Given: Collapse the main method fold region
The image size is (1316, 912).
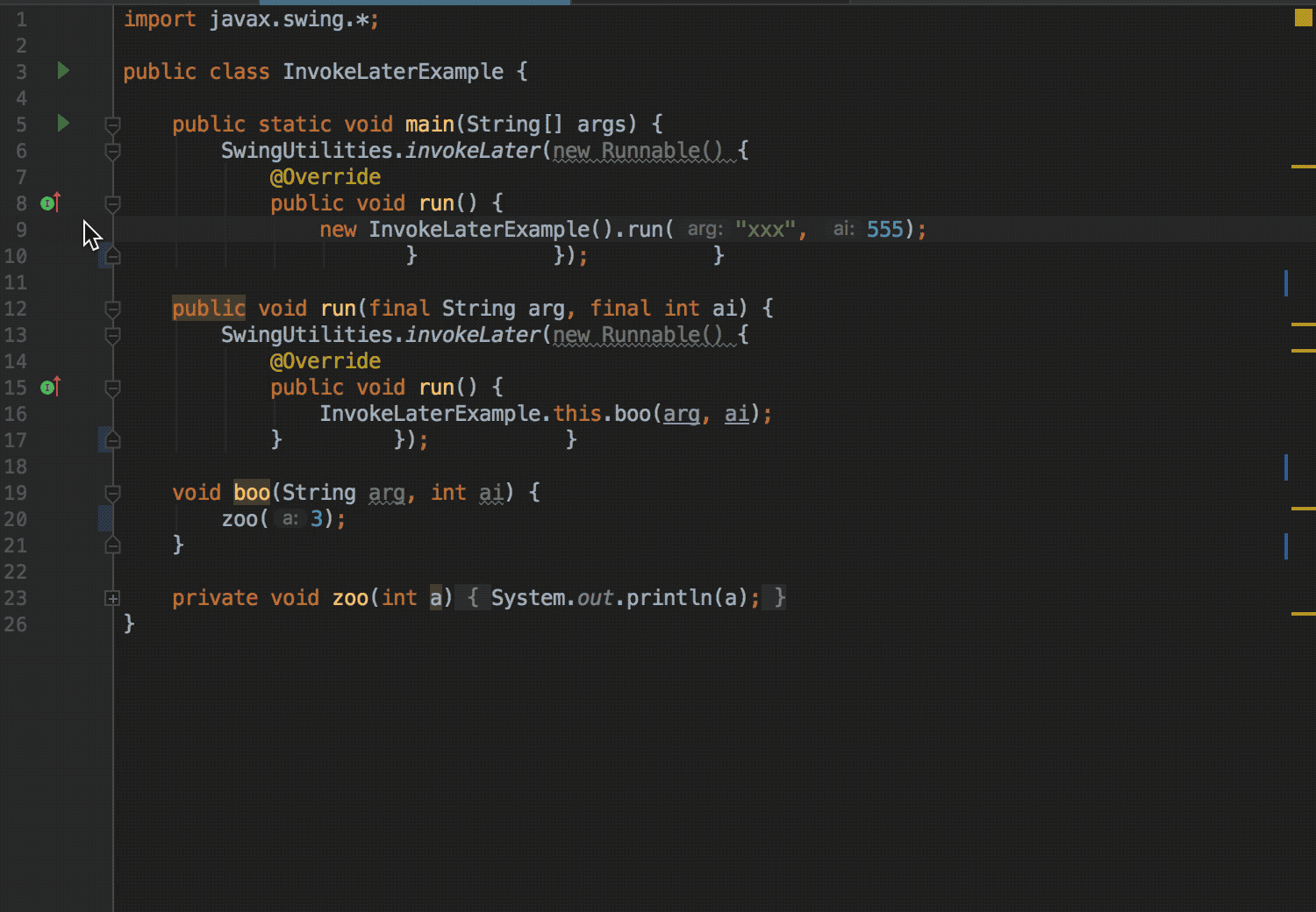Looking at the screenshot, I should pos(111,124).
